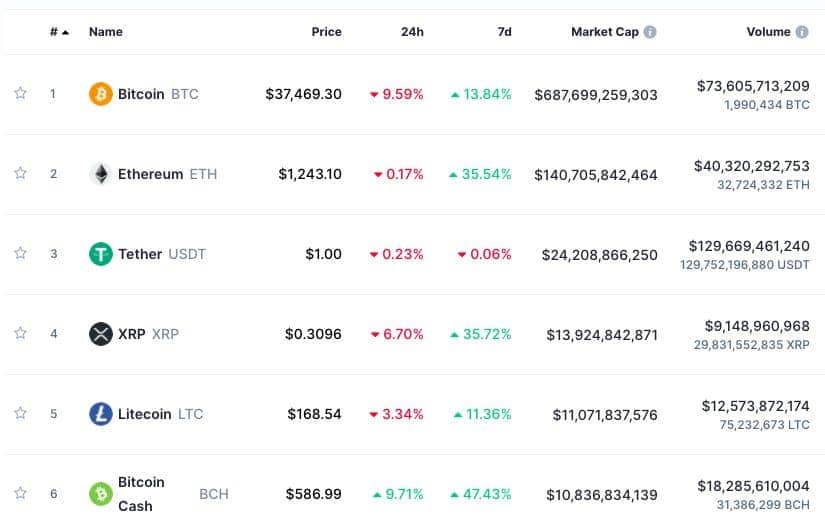
Task: Click the Bitcoin orange coin logo
Action: (100, 94)
